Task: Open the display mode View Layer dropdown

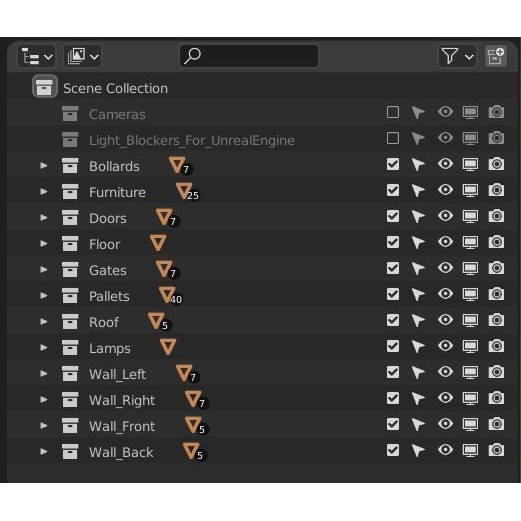Action: pos(83,56)
